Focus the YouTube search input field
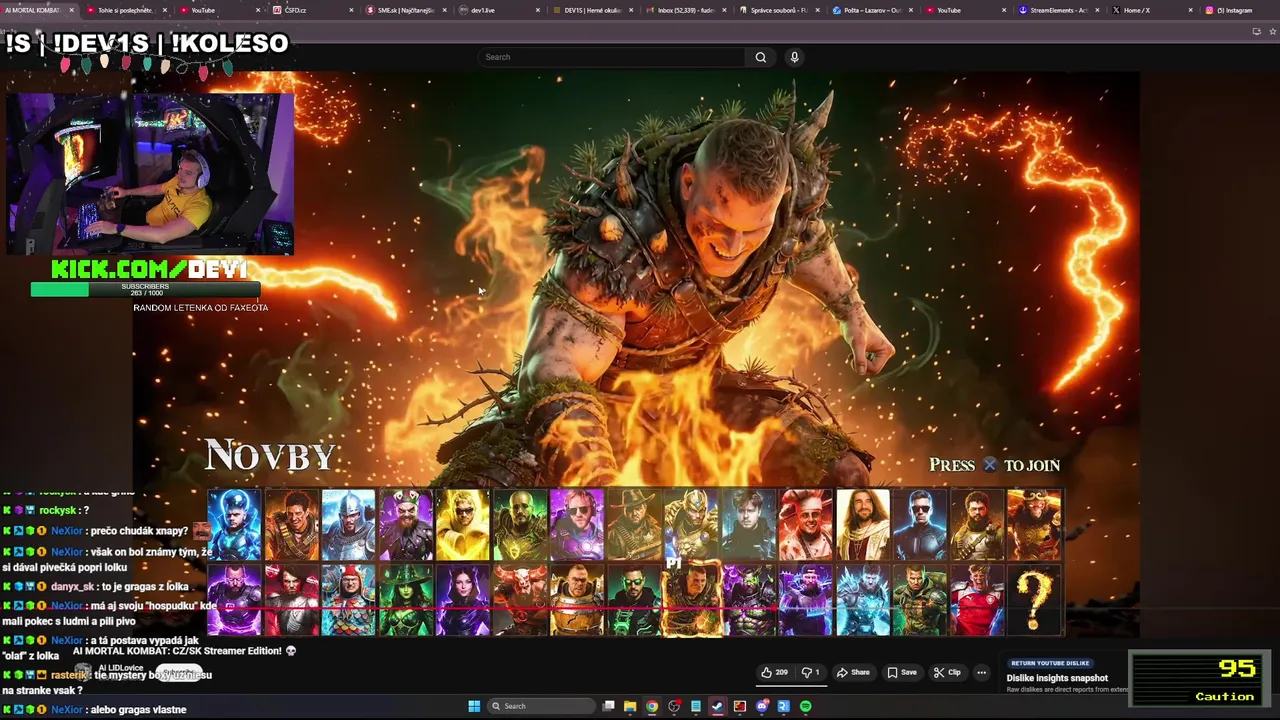Viewport: 1280px width, 720px height. click(613, 57)
